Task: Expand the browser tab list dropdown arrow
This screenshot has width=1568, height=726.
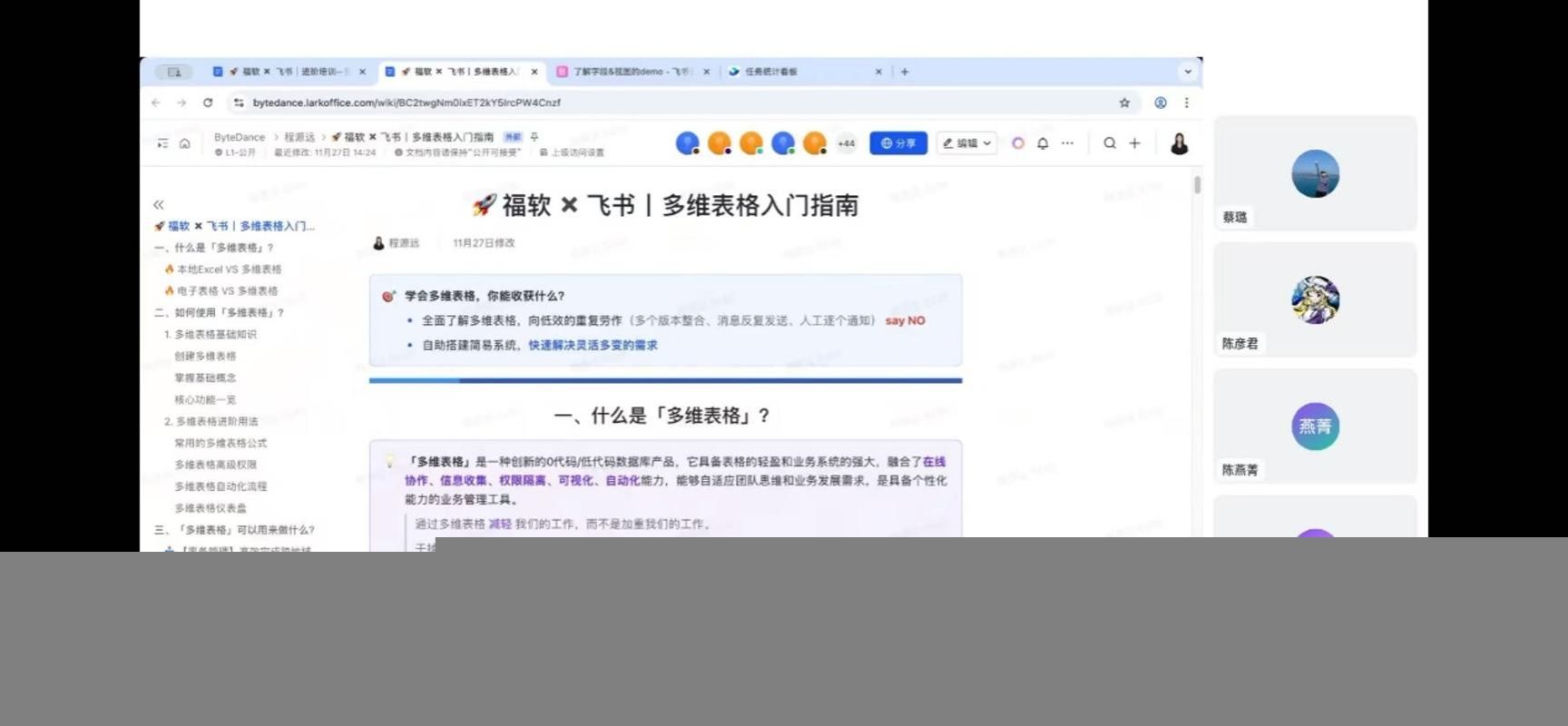Action: click(x=1187, y=72)
